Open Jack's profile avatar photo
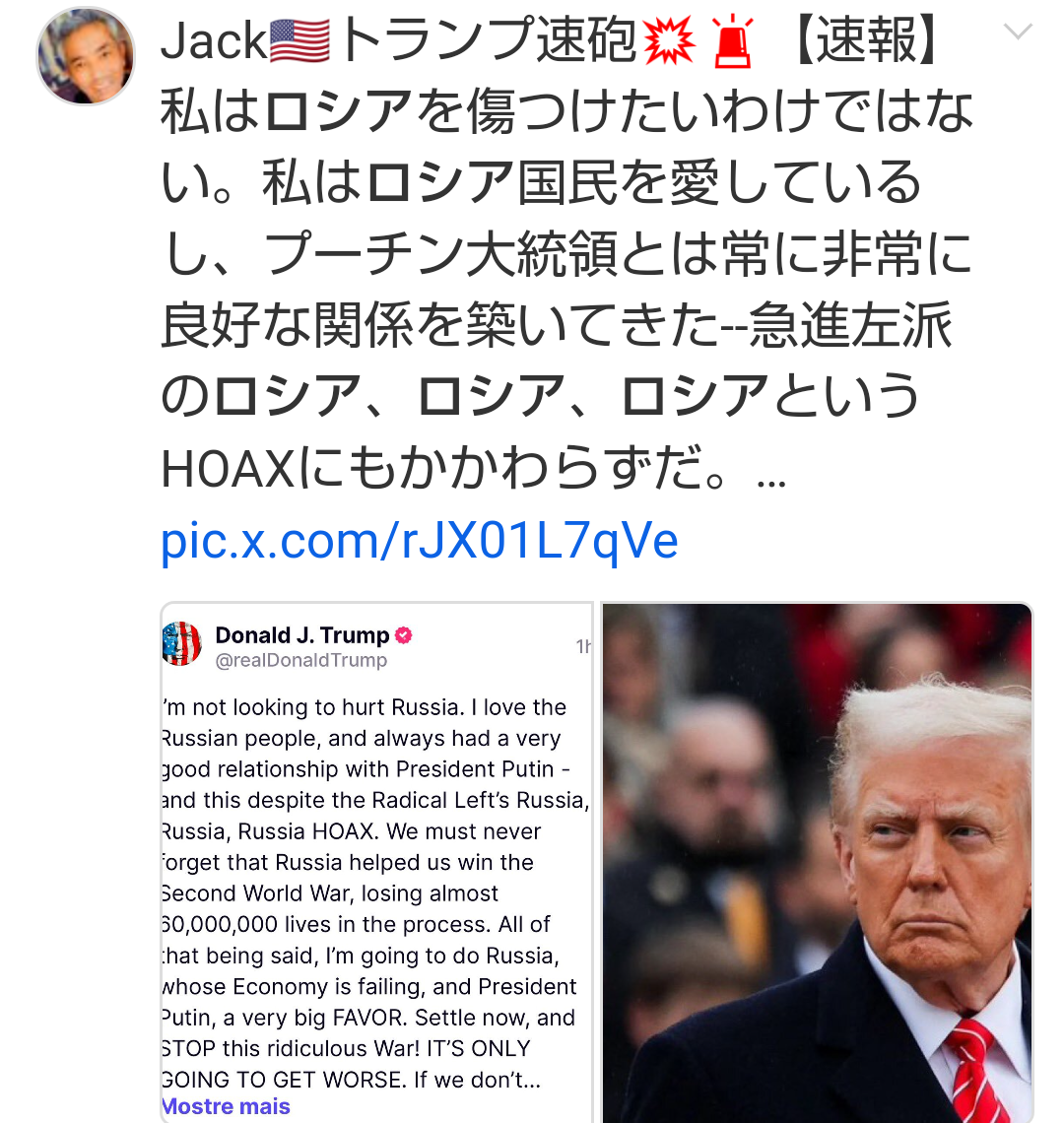 pyautogui.click(x=86, y=56)
